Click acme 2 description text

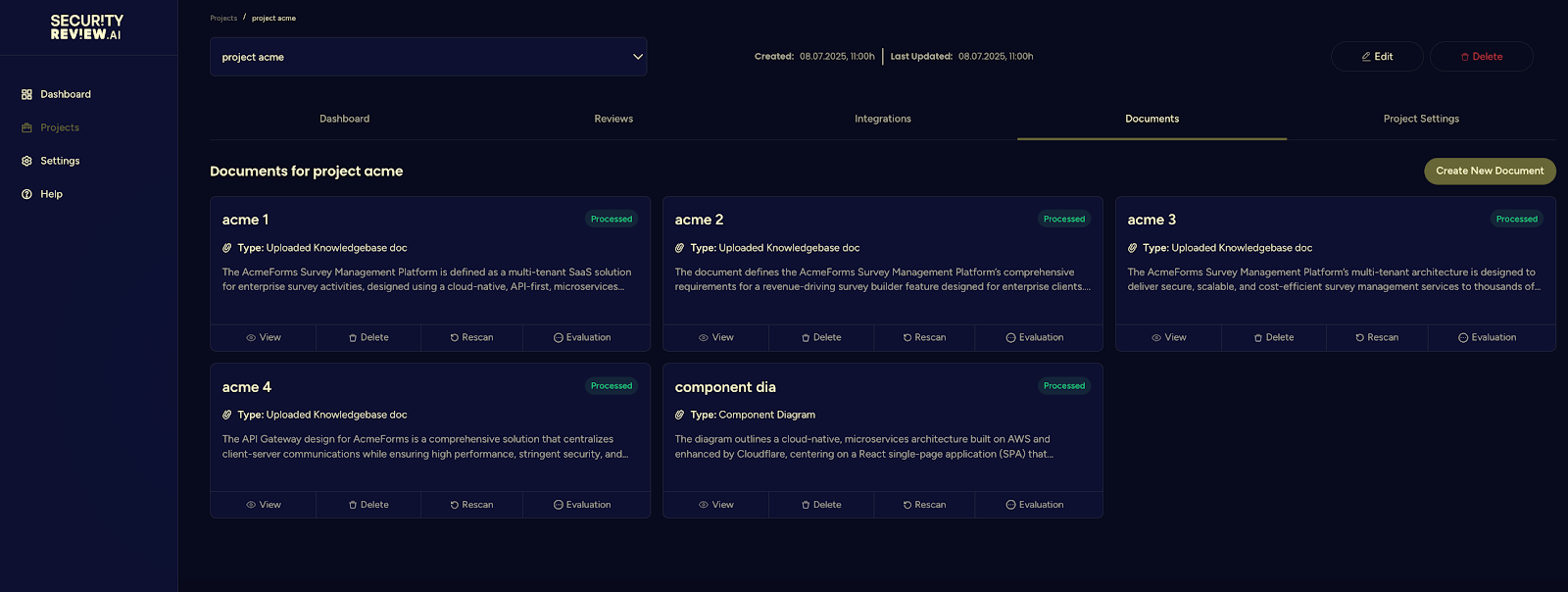882,279
